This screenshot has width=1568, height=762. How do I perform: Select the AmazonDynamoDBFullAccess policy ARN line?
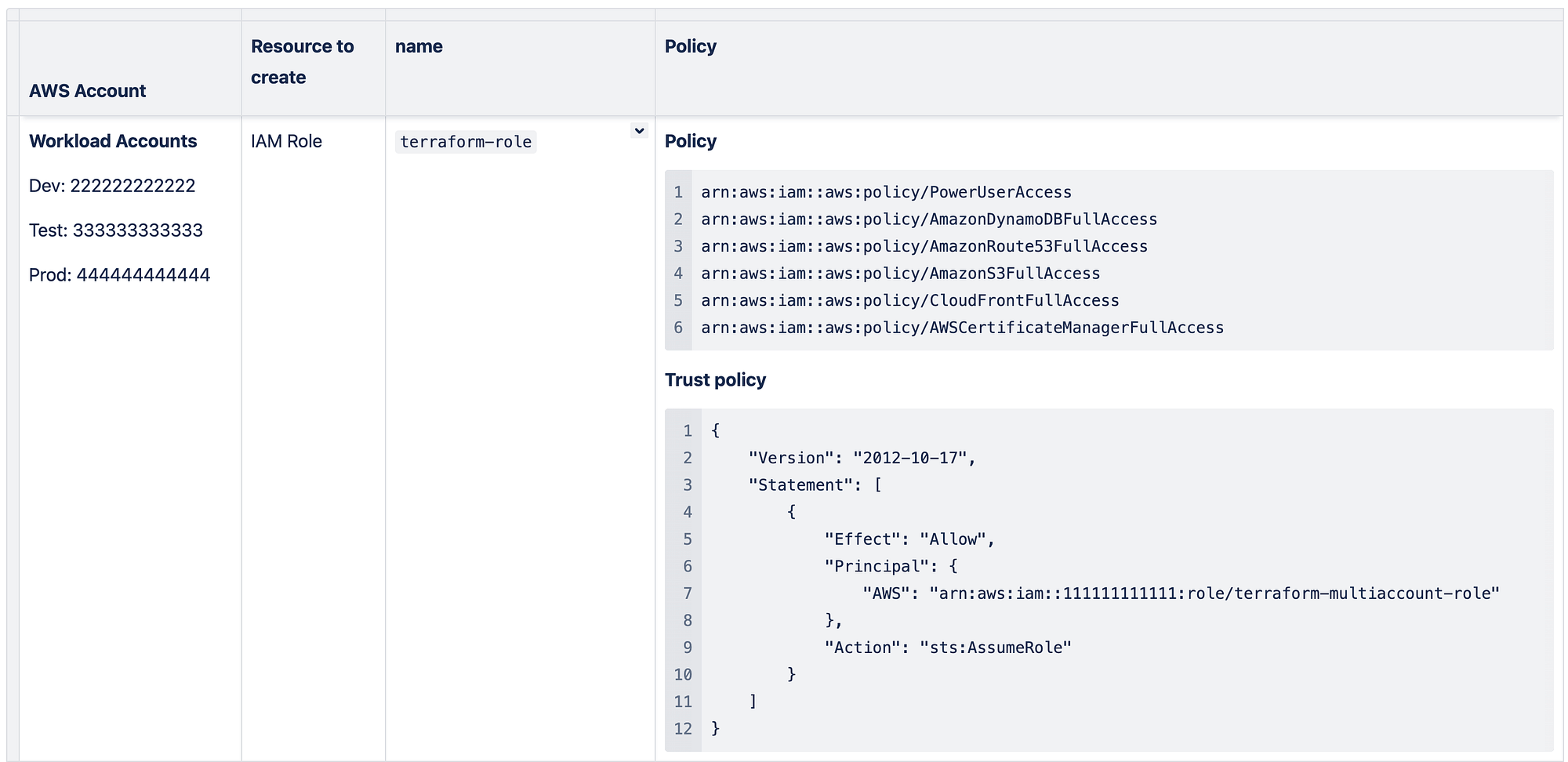[x=928, y=219]
